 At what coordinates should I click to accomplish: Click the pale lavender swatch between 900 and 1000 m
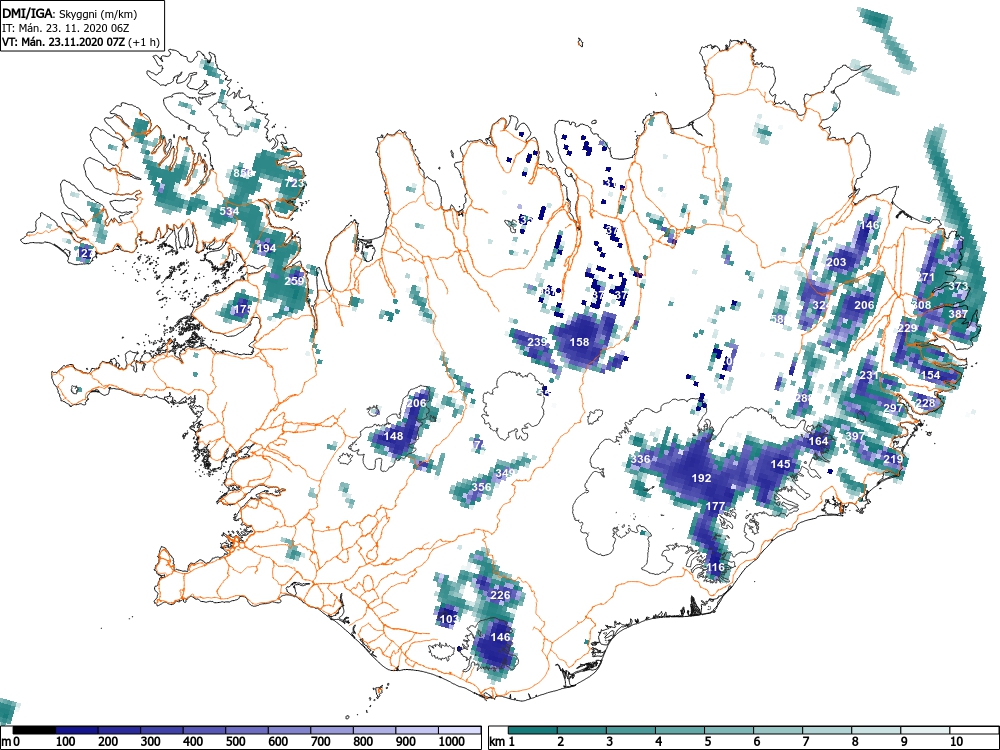[417, 730]
